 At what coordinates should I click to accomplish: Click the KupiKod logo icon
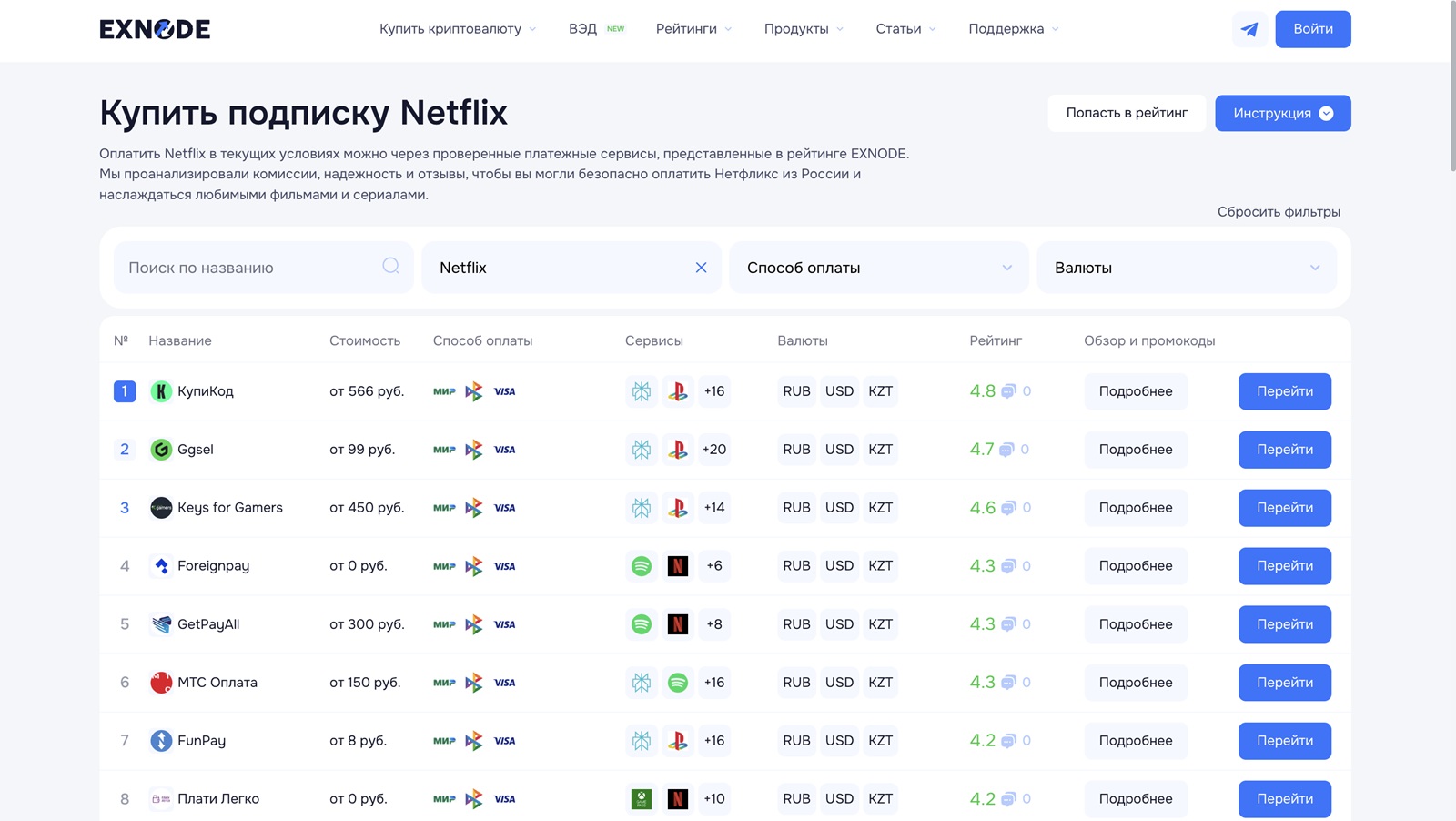pyautogui.click(x=161, y=391)
